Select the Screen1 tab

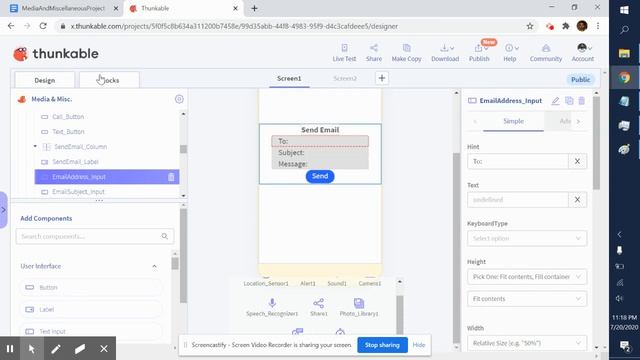tap(289, 78)
